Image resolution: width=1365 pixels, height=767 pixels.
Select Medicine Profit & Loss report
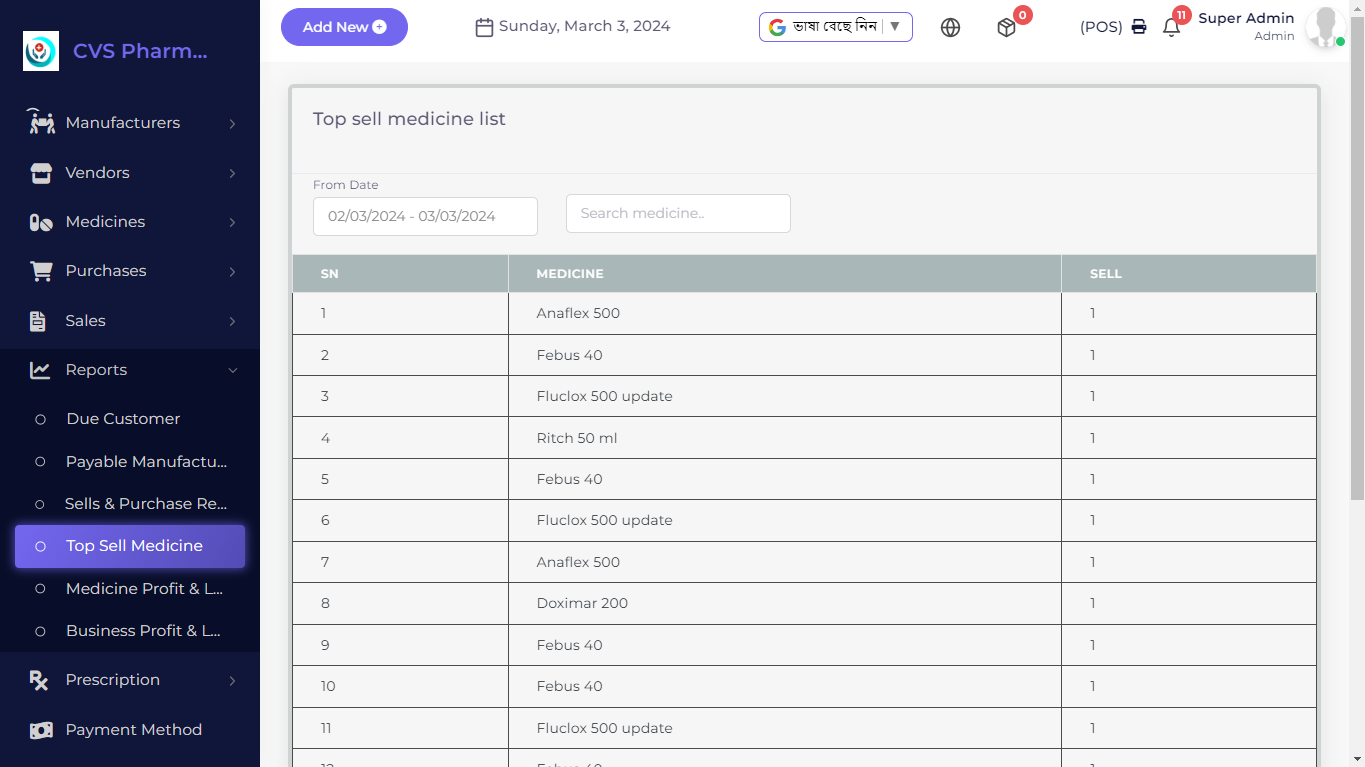point(144,589)
